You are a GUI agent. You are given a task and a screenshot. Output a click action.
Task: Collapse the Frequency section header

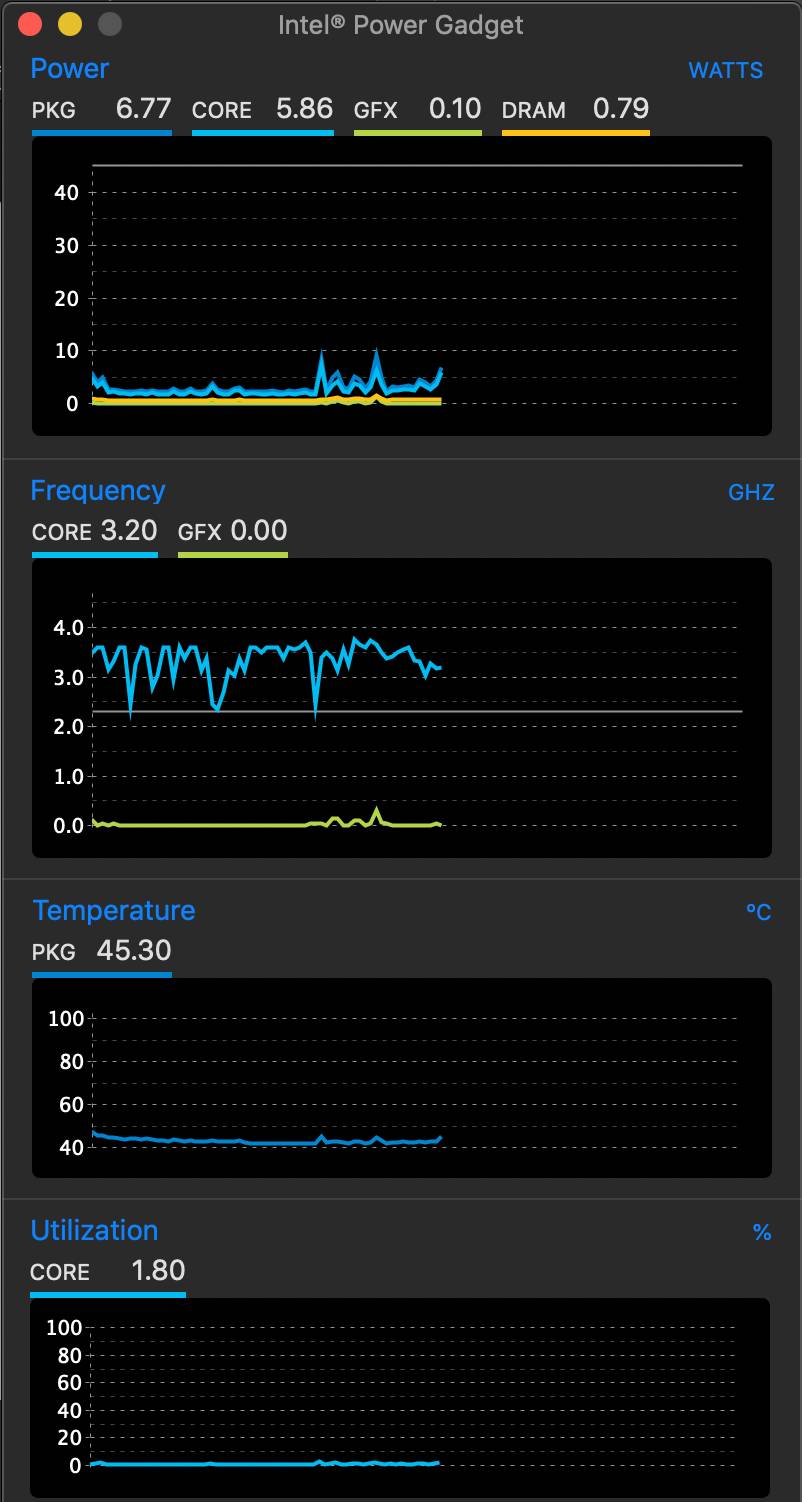pyautogui.click(x=98, y=491)
